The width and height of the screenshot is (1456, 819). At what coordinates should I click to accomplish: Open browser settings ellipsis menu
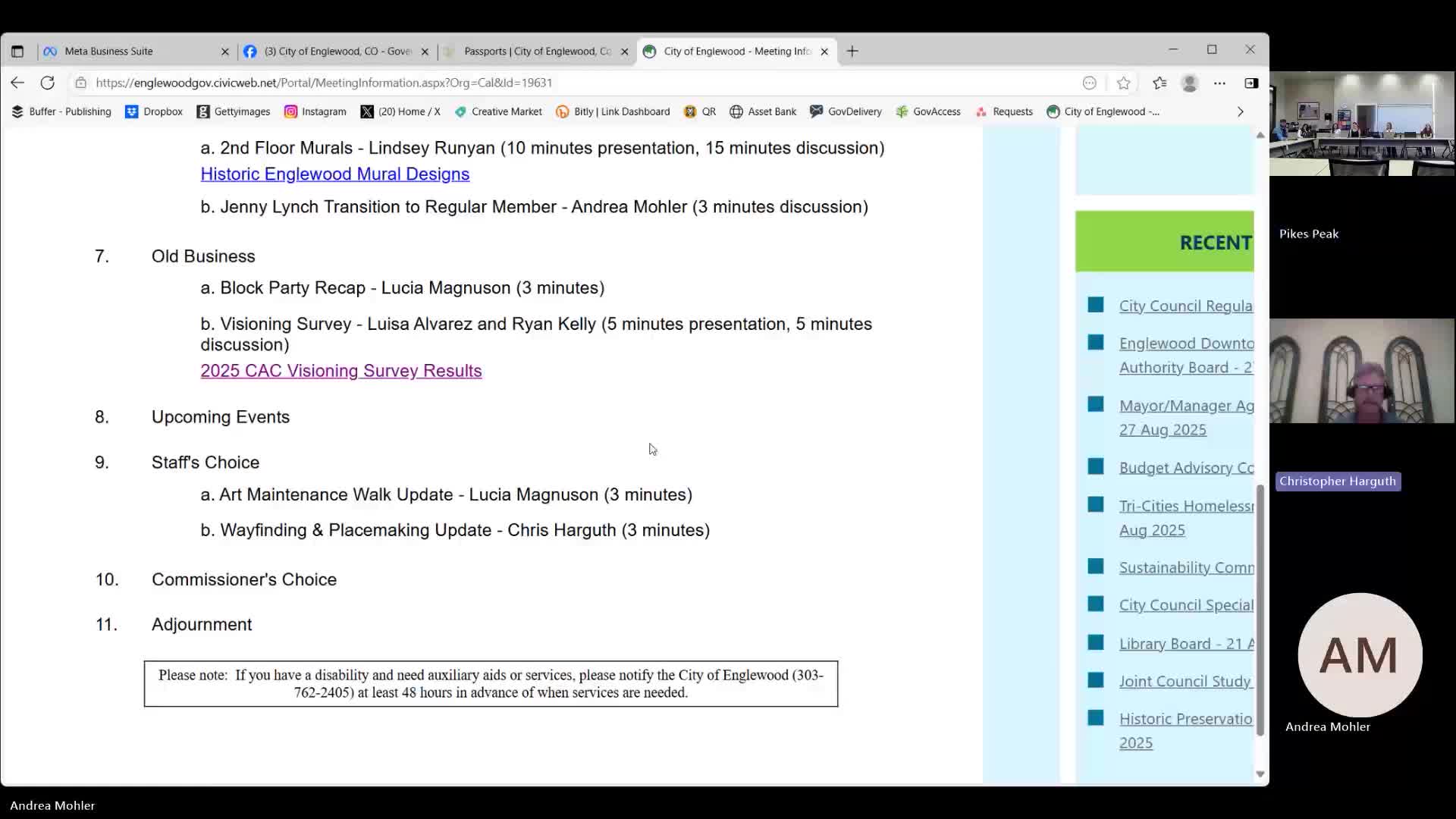1219,83
